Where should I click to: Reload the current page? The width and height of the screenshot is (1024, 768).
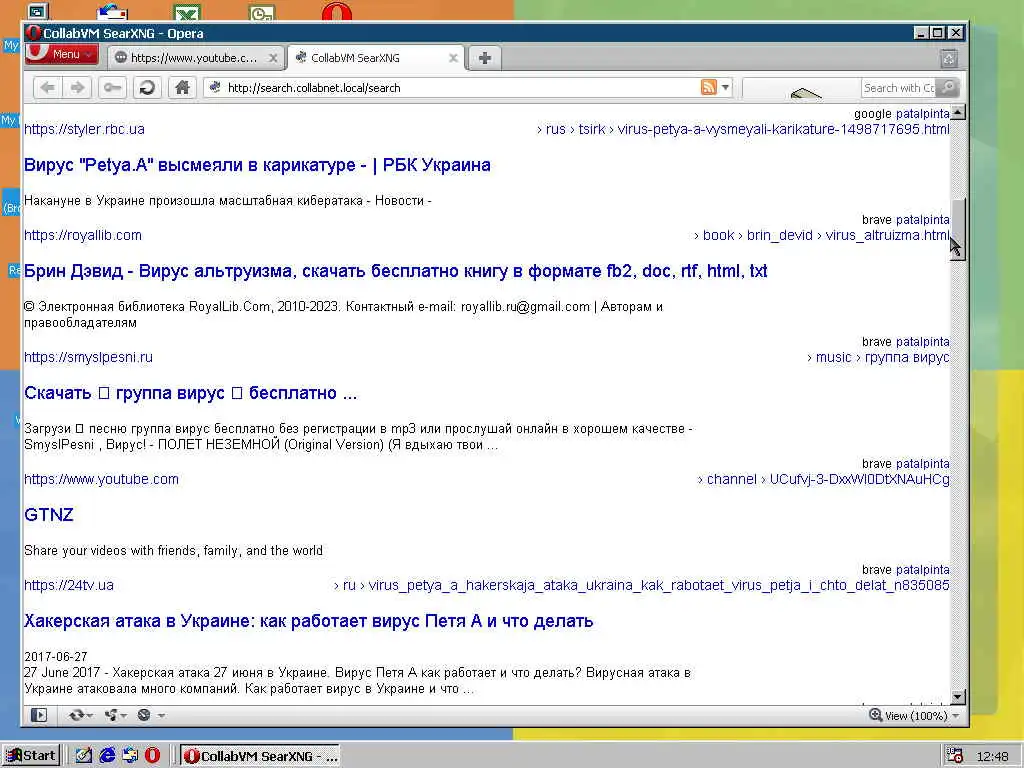147,88
